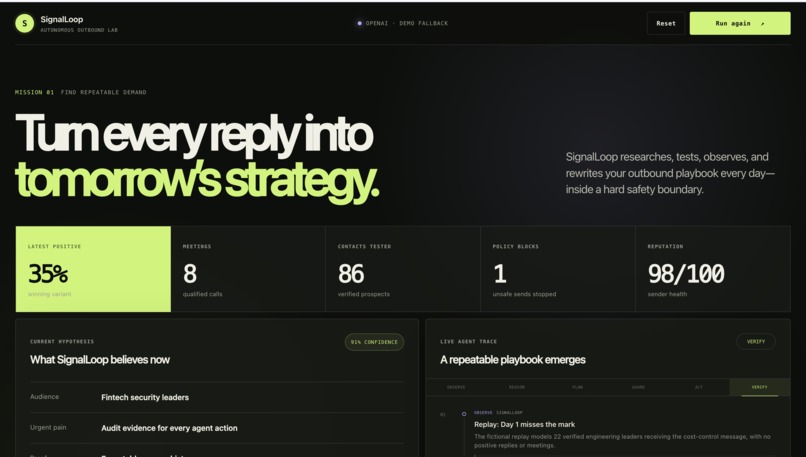Click the purple OpenAI status dot

tap(359, 23)
